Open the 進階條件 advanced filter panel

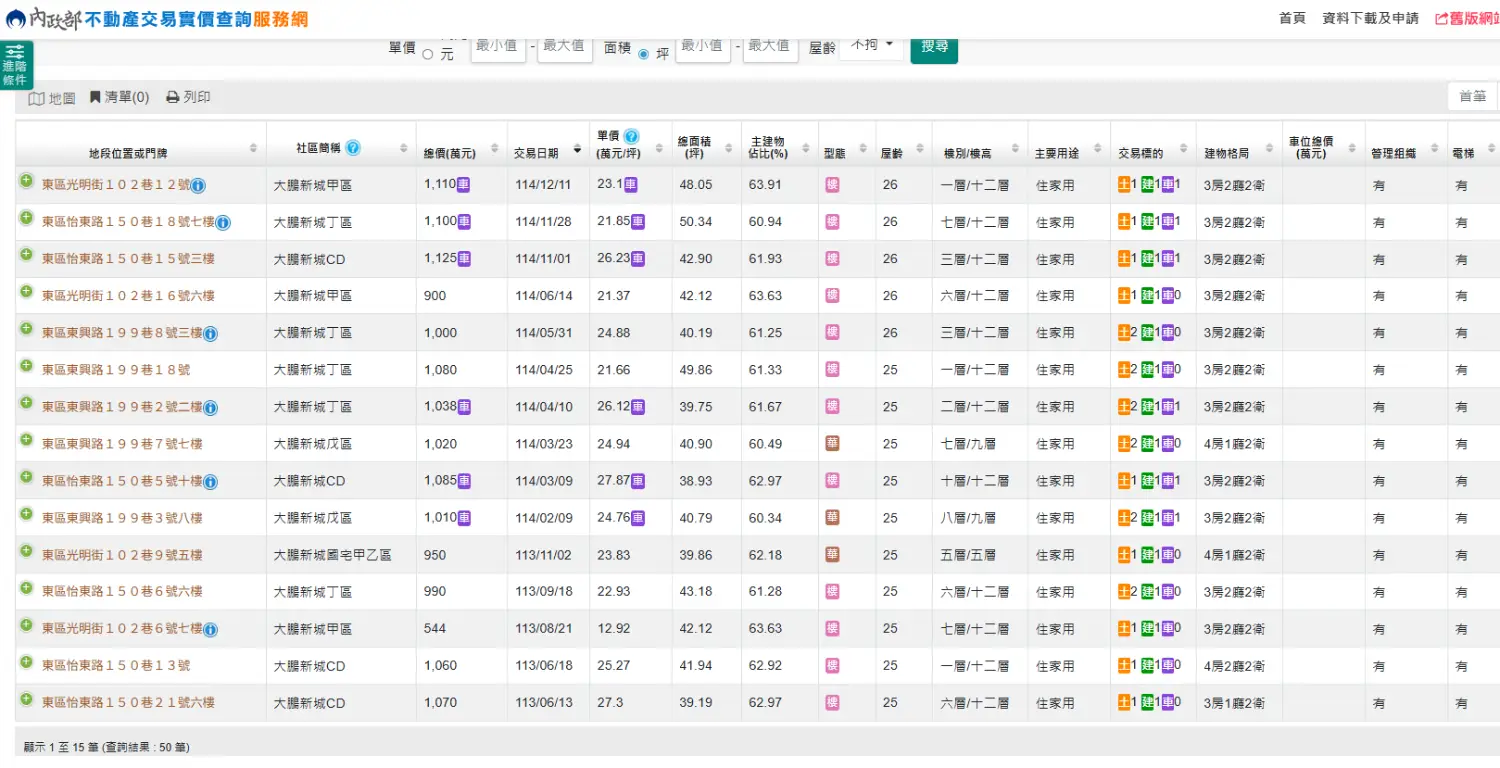16,65
